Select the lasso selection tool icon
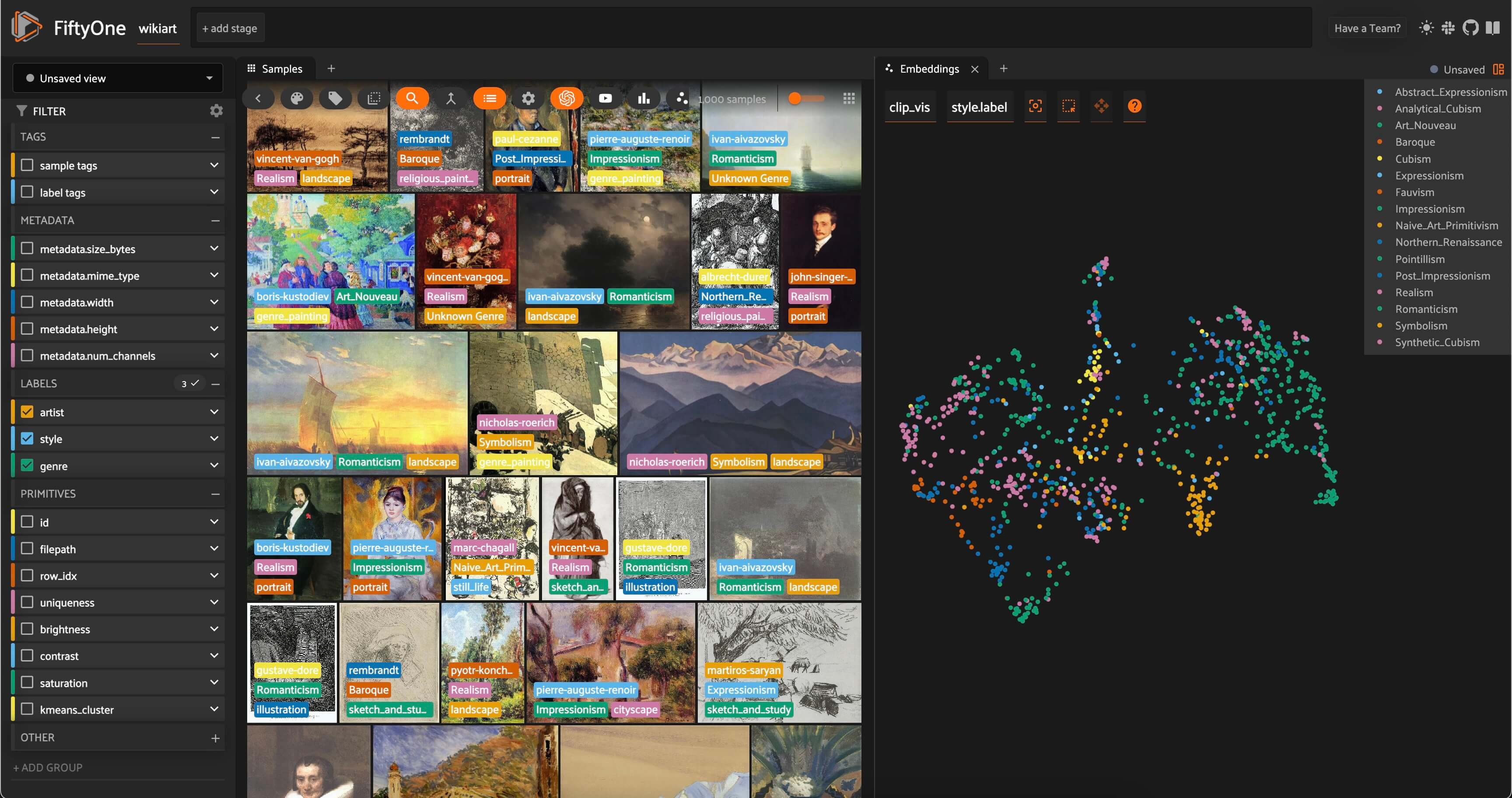Screen dimensions: 1512x798 [x=1068, y=106]
